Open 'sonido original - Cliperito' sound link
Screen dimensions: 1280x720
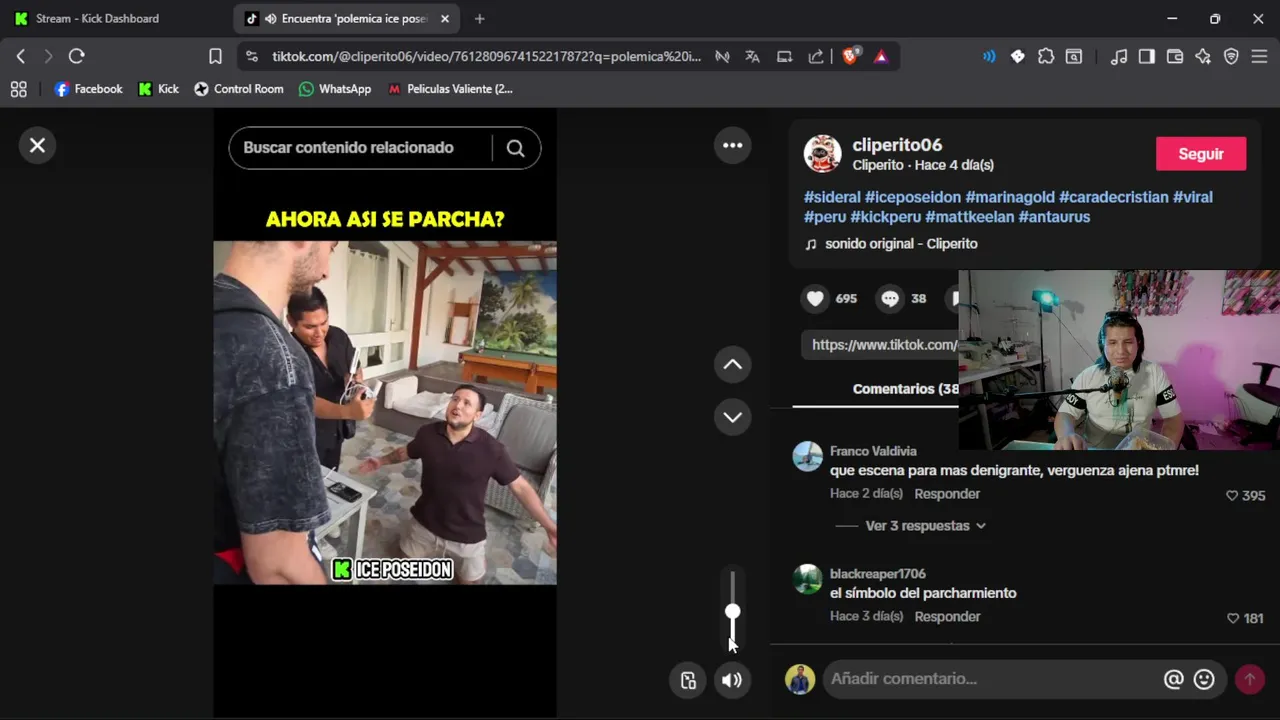pyautogui.click(x=901, y=244)
